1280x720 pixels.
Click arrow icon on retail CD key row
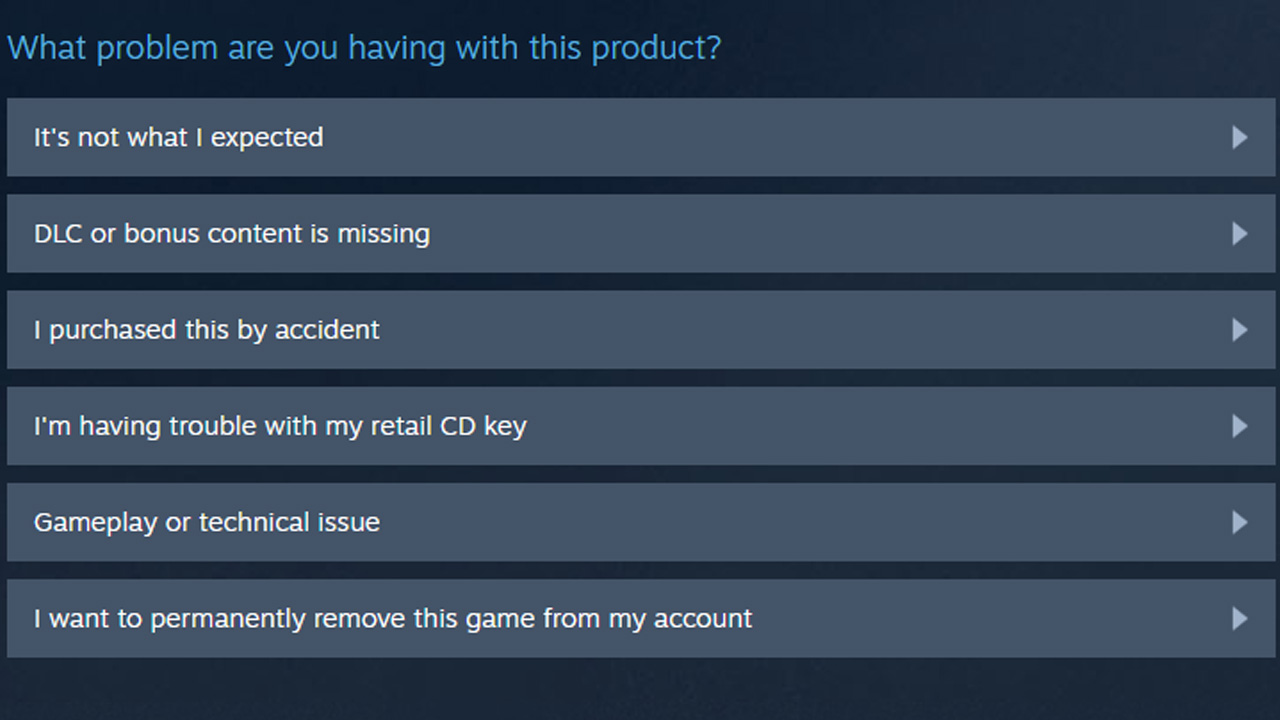[1240, 426]
